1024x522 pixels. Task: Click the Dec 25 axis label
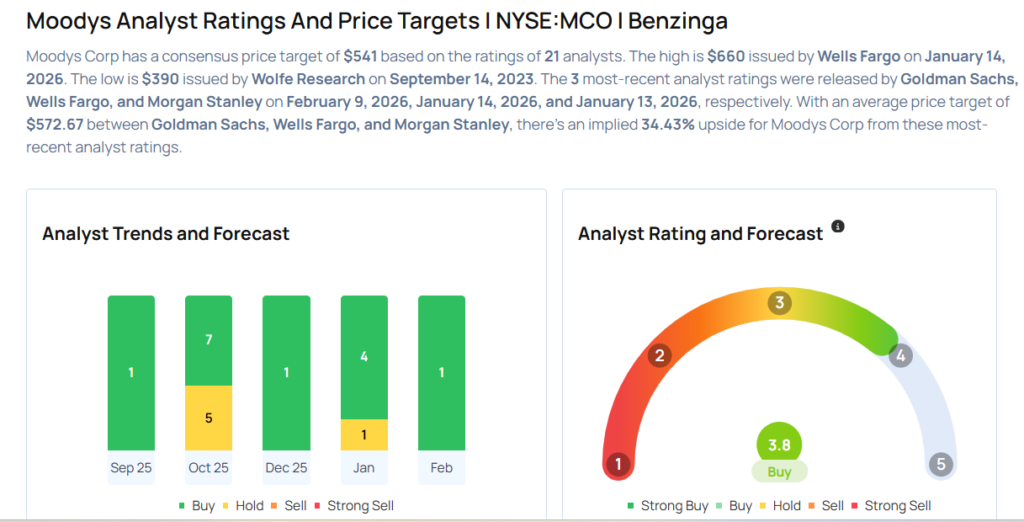coord(286,468)
